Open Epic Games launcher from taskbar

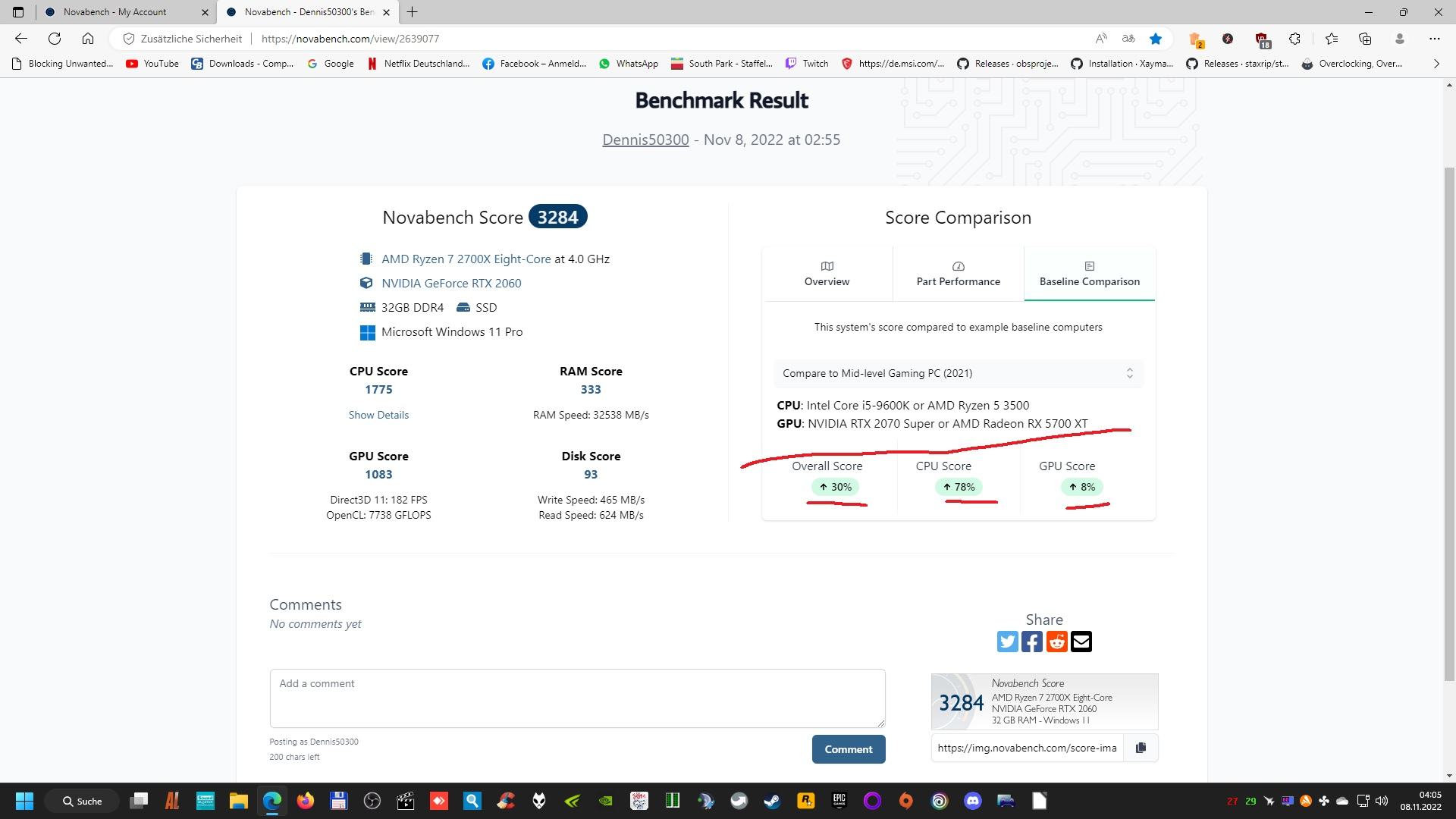839,801
